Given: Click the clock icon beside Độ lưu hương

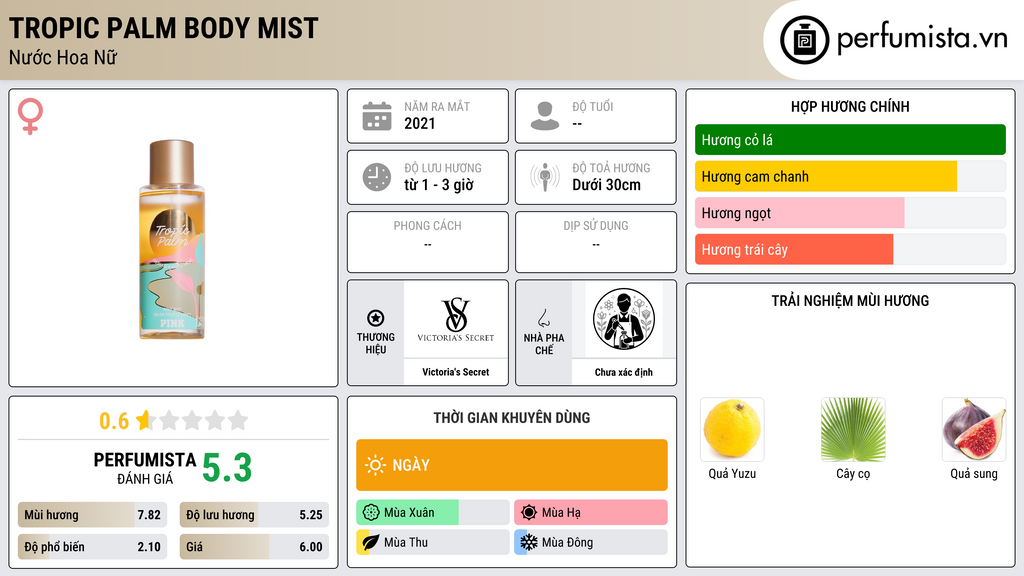Looking at the screenshot, I should 377,177.
